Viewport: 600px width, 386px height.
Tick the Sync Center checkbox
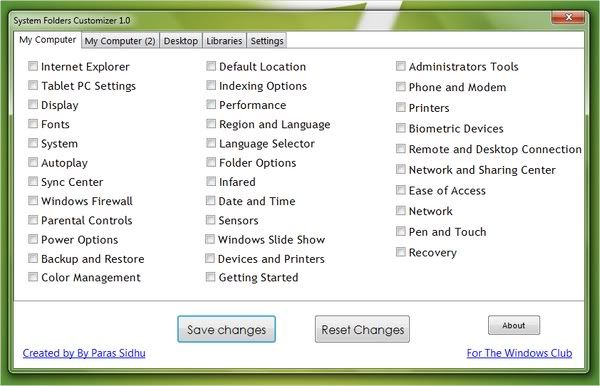click(x=33, y=181)
